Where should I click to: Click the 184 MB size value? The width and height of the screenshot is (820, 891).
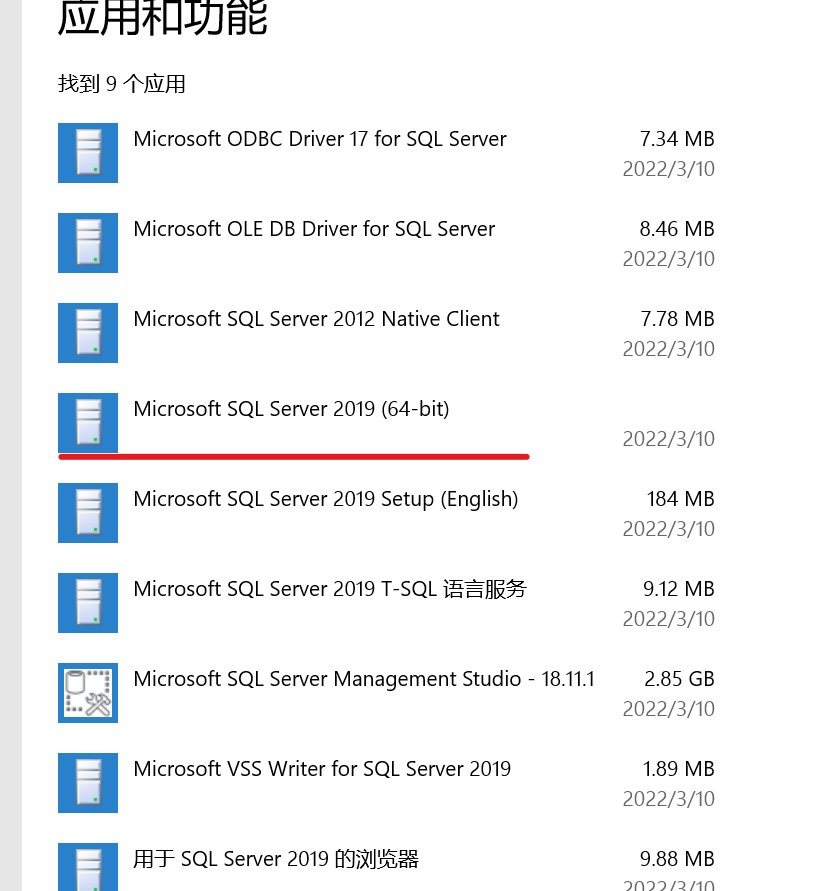pos(680,499)
